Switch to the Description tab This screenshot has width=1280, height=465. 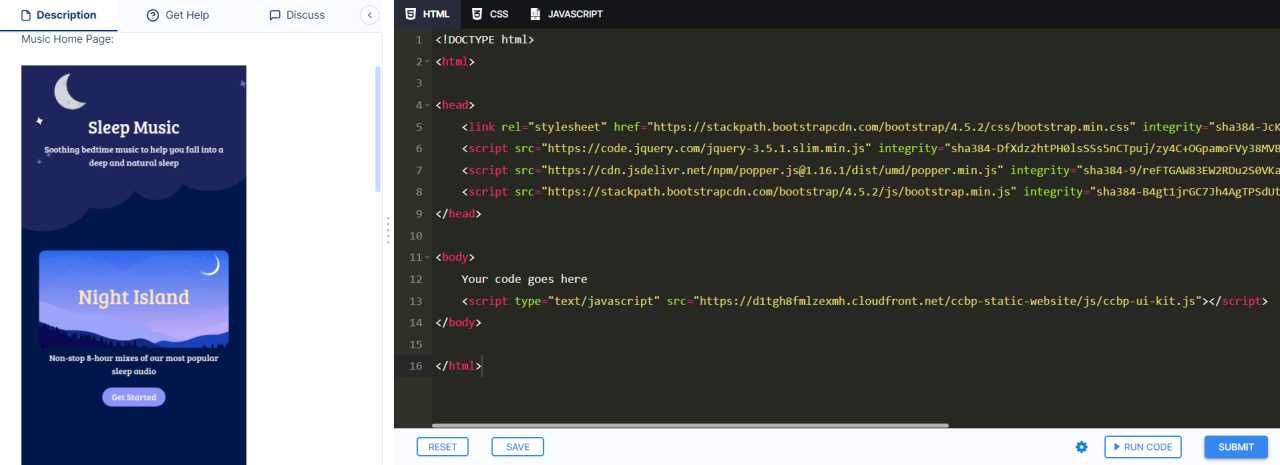(58, 15)
